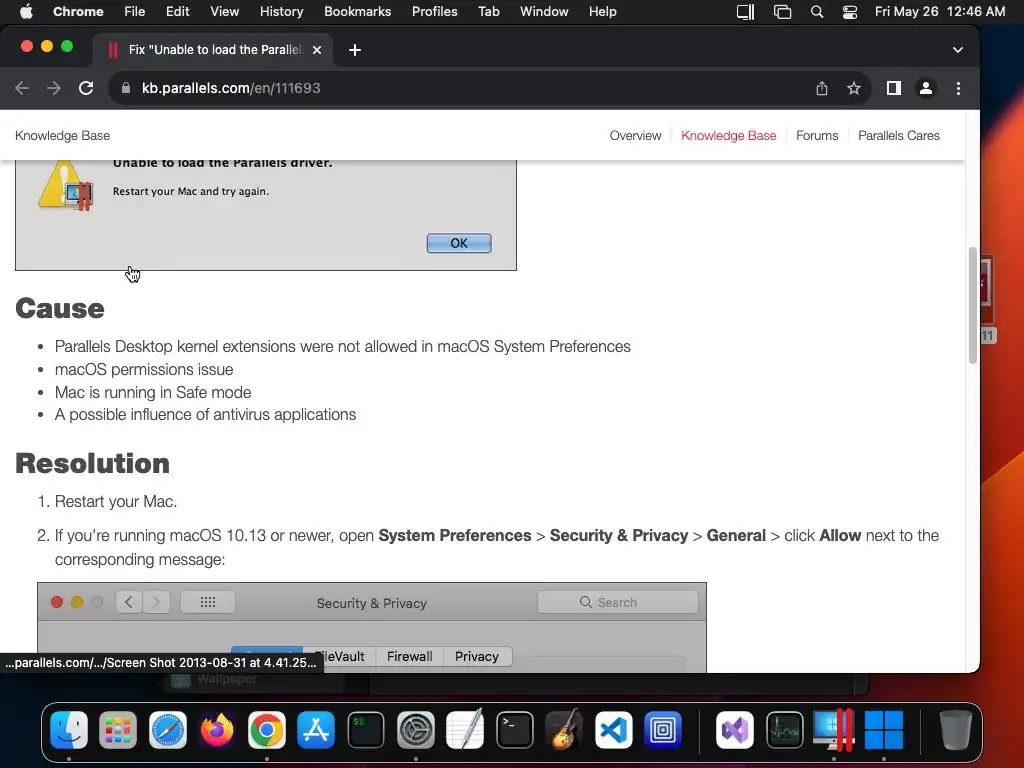Image resolution: width=1024 pixels, height=768 pixels.
Task: Open the Chrome three-dot menu
Action: point(958,88)
